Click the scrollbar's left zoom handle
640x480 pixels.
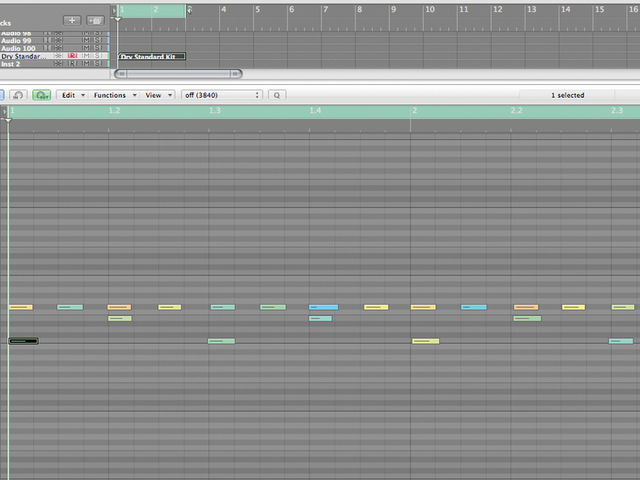click(121, 74)
